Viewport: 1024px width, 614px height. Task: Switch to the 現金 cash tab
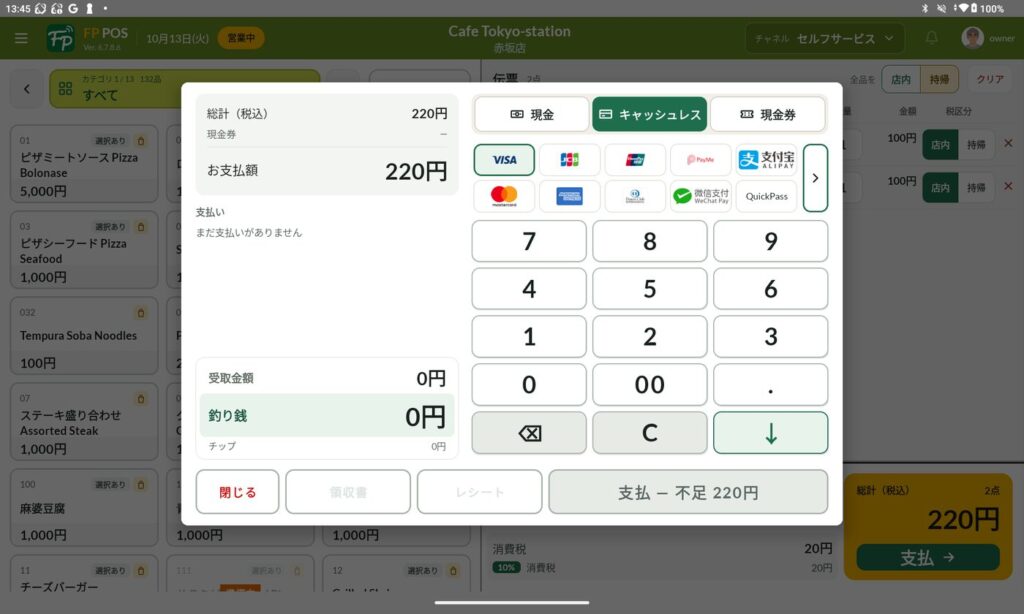[x=532, y=114]
